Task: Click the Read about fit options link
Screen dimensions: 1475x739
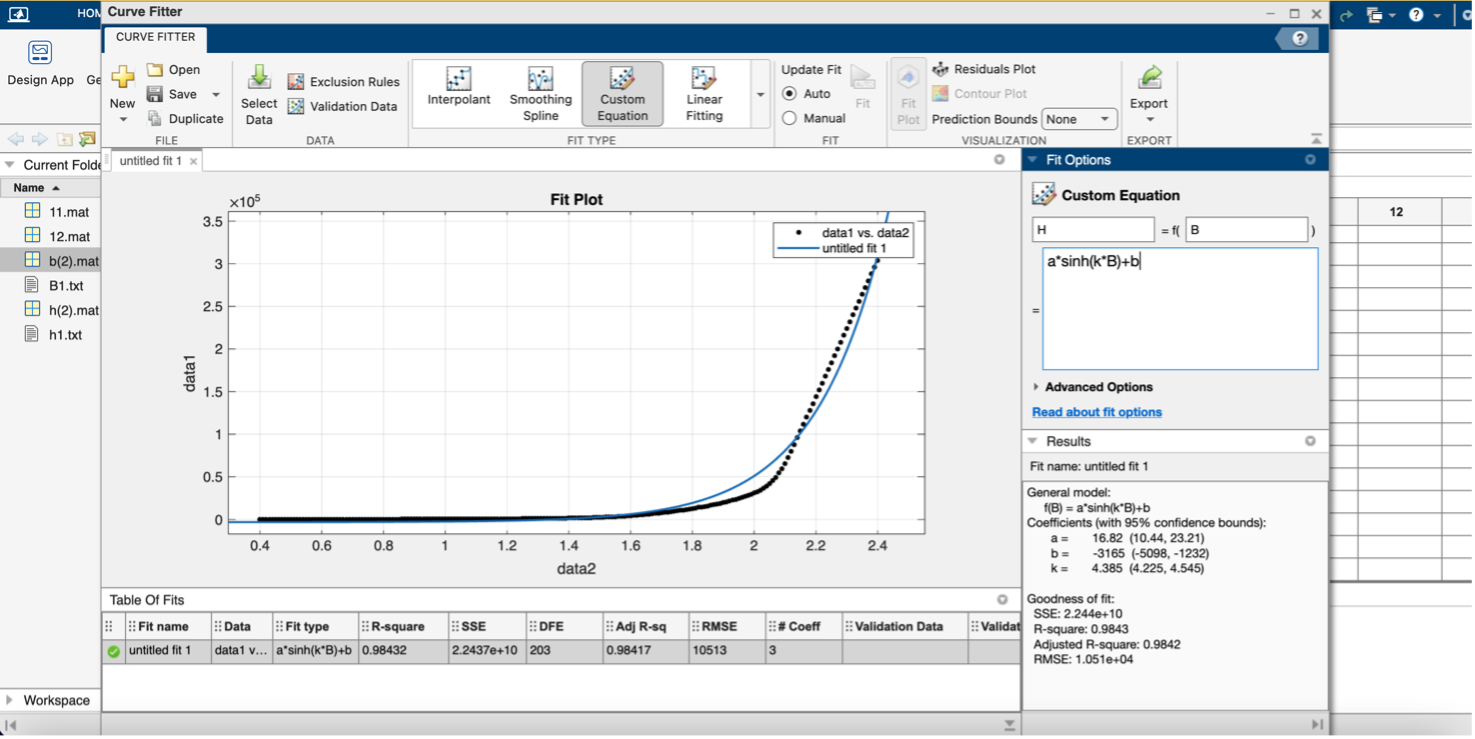Action: click(1096, 411)
